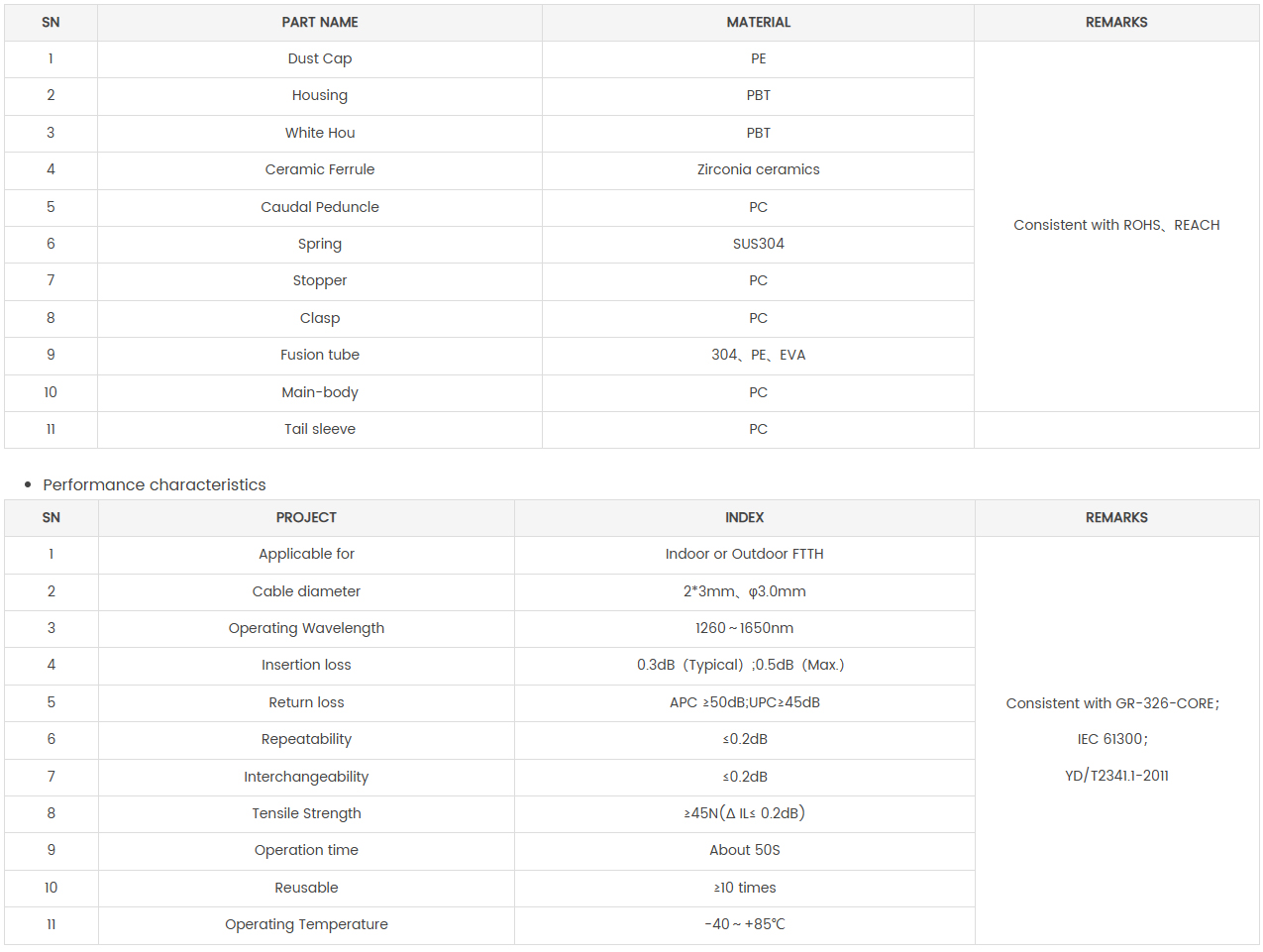Select the 1260~1650nm wavelength value
This screenshot has width=1263, height=952.
[744, 628]
